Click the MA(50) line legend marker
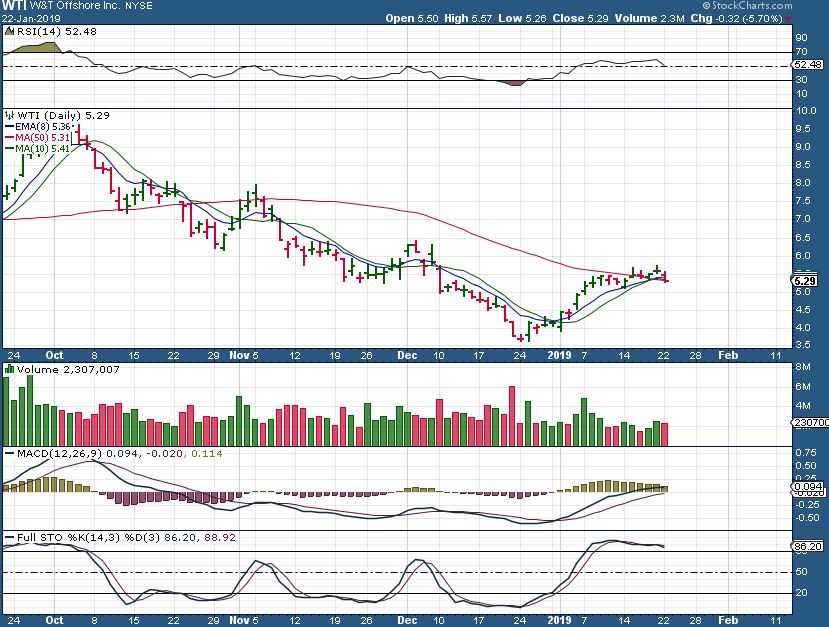This screenshot has width=829, height=627. [10, 138]
